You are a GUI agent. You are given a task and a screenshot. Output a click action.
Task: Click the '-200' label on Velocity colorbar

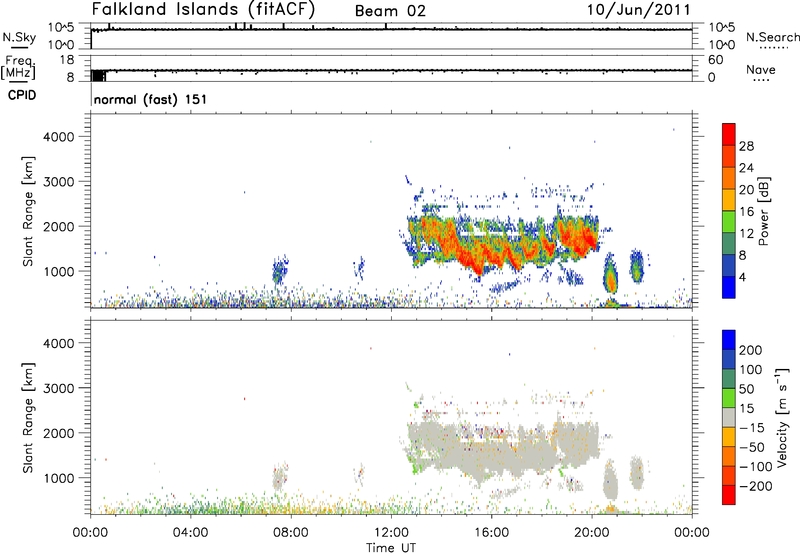point(756,486)
